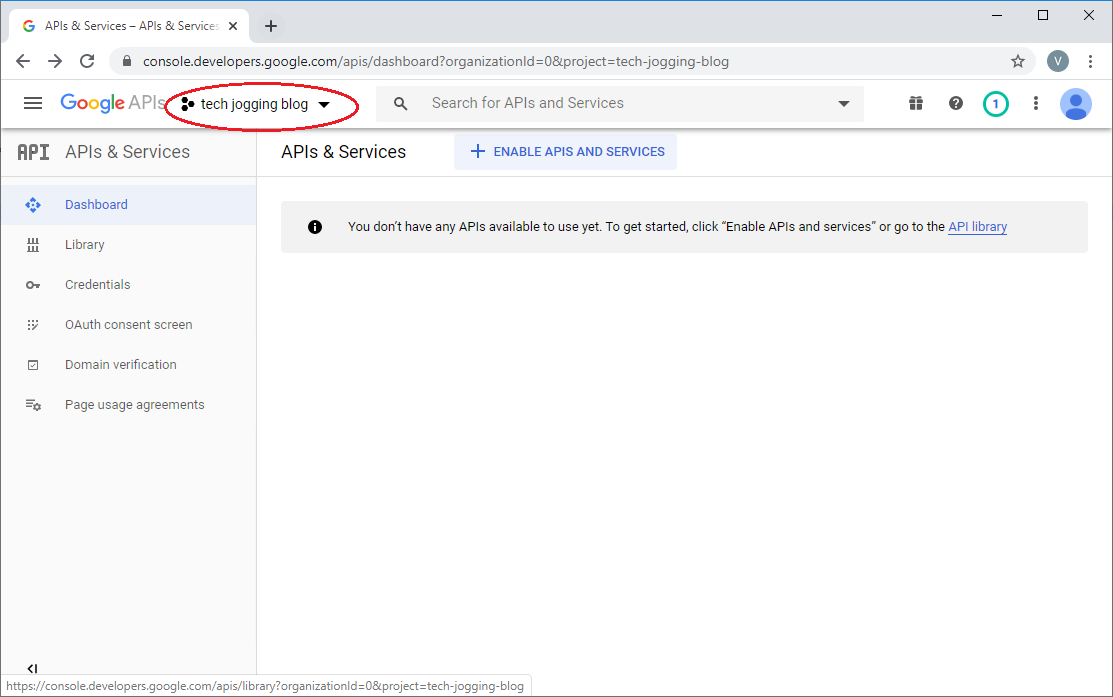Reload the page with the refresh icon

pos(87,61)
